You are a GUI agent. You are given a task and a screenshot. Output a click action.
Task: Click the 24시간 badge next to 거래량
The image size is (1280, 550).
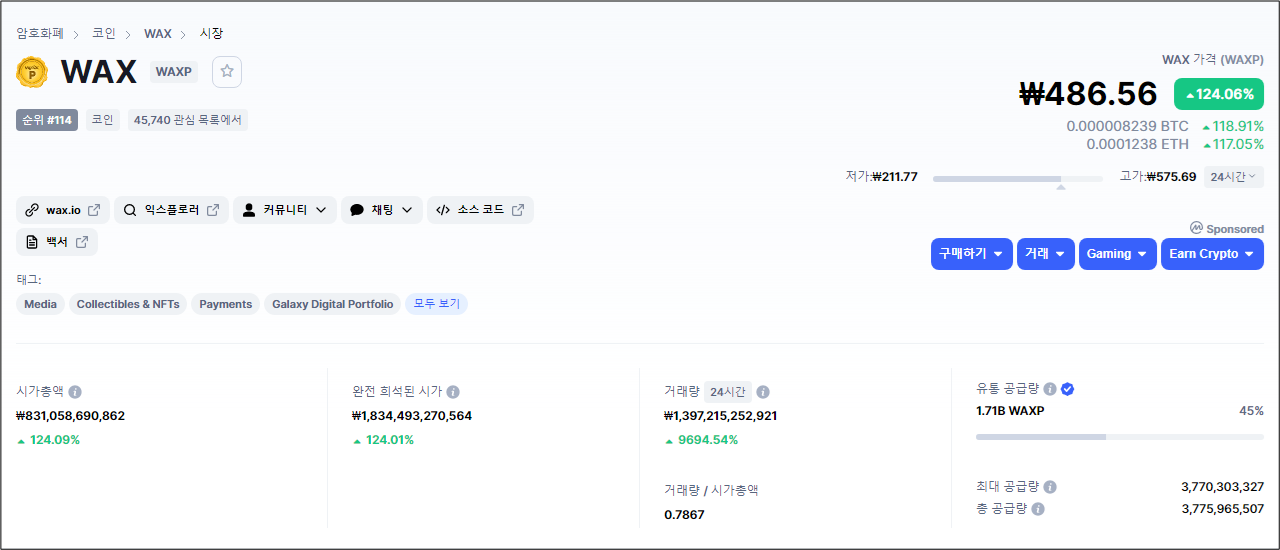727,392
